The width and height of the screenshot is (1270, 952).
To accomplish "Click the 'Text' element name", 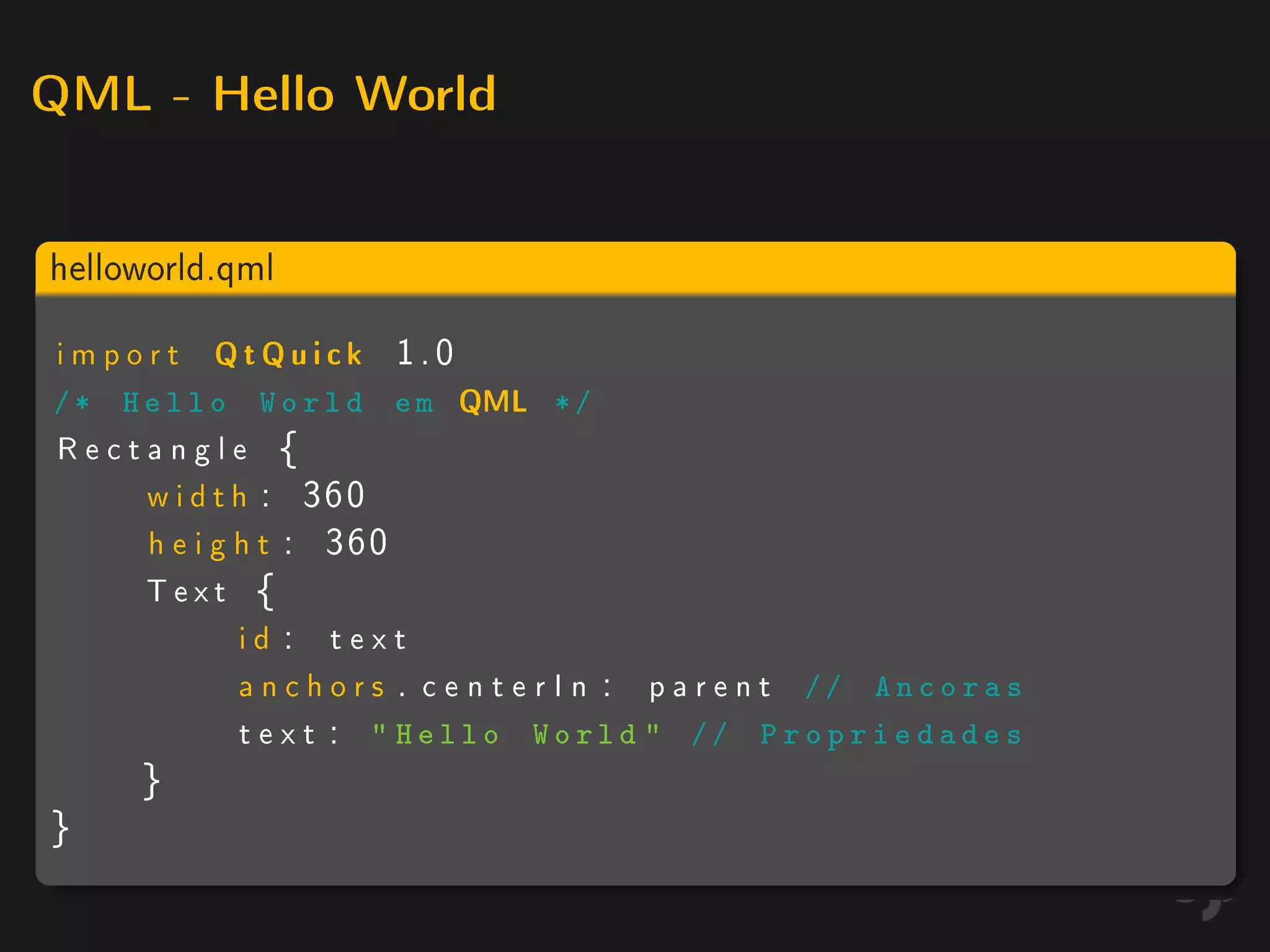I will click(187, 591).
